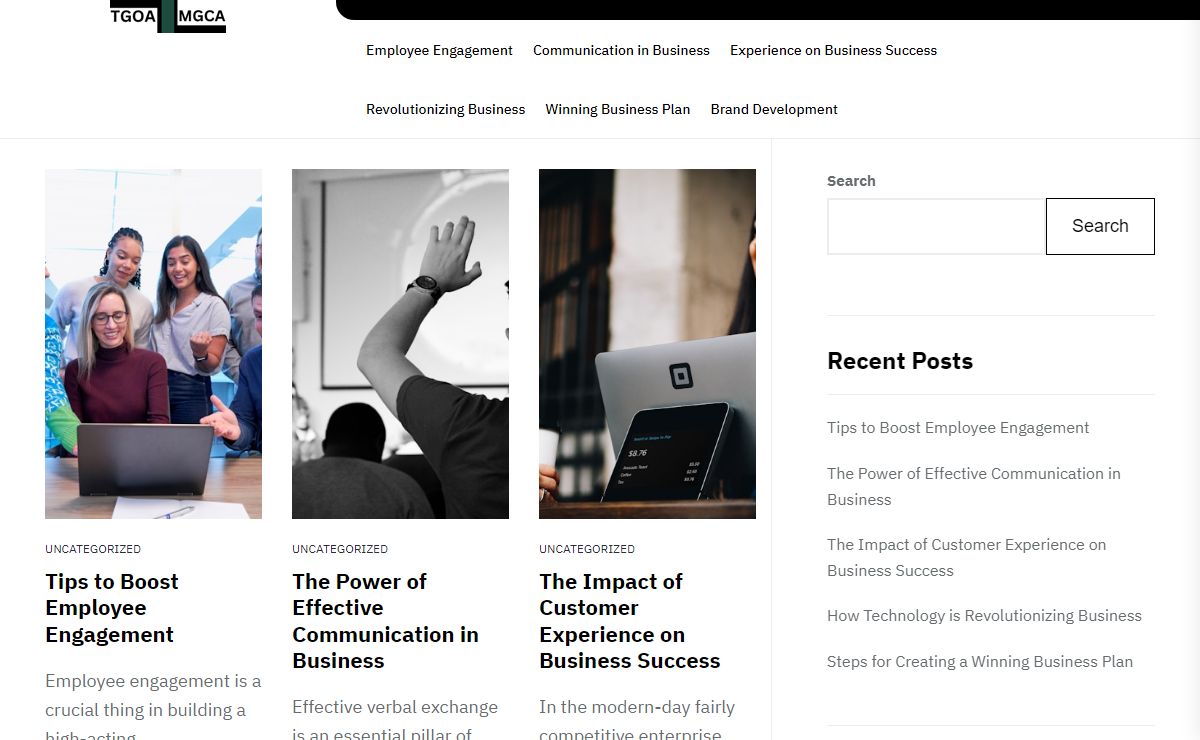1200x740 pixels.
Task: Open the raised hand black-and-white thumbnail
Action: point(400,344)
